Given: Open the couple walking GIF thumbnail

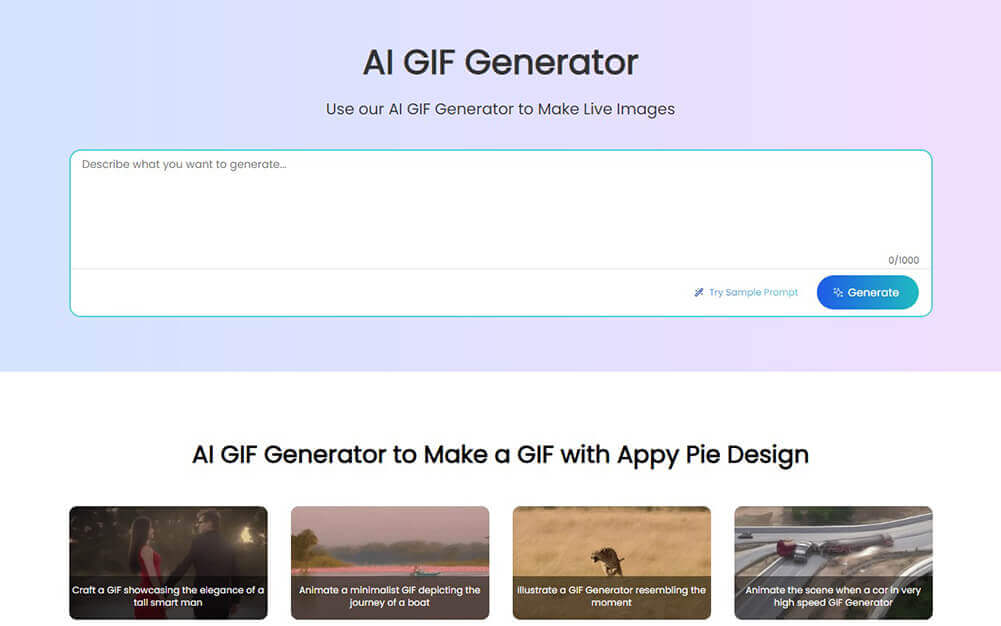Looking at the screenshot, I should point(168,540).
